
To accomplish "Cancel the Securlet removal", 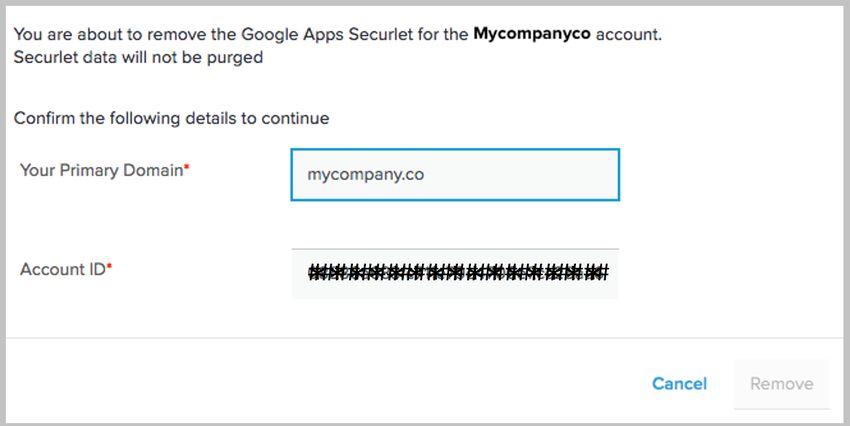I will pyautogui.click(x=679, y=384).
